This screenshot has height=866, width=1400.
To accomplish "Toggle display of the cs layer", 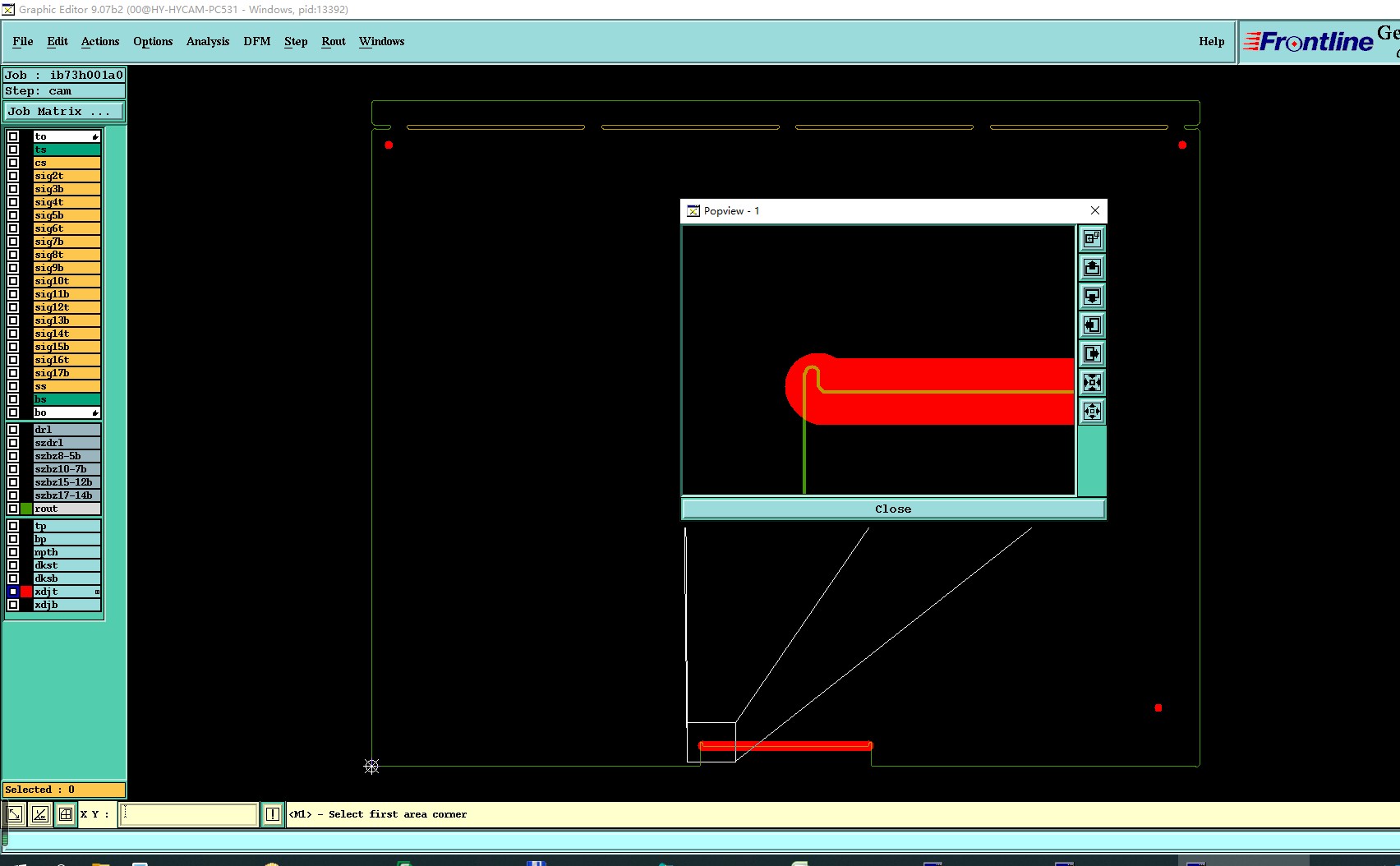I will coord(13,163).
